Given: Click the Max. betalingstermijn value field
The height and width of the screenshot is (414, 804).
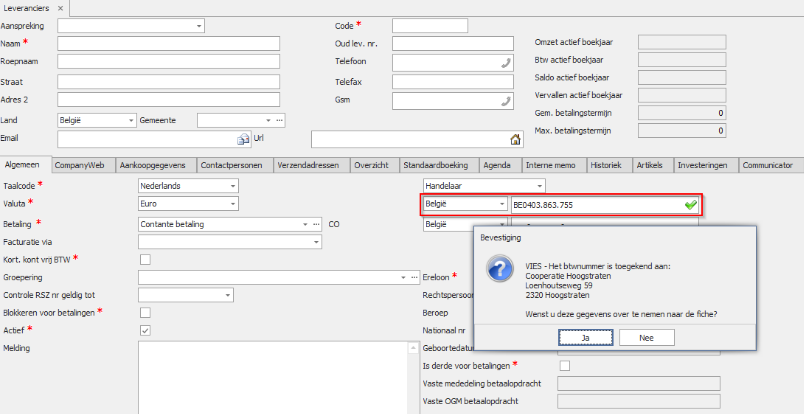Looking at the screenshot, I should [x=682, y=131].
